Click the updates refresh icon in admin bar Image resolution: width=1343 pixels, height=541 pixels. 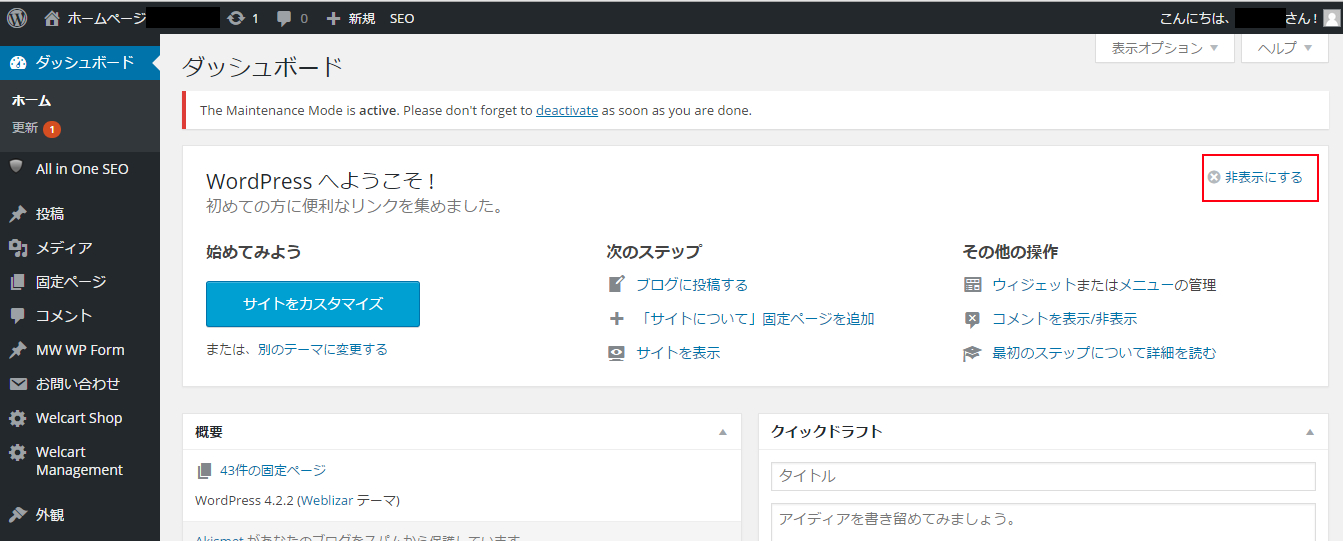coord(236,18)
